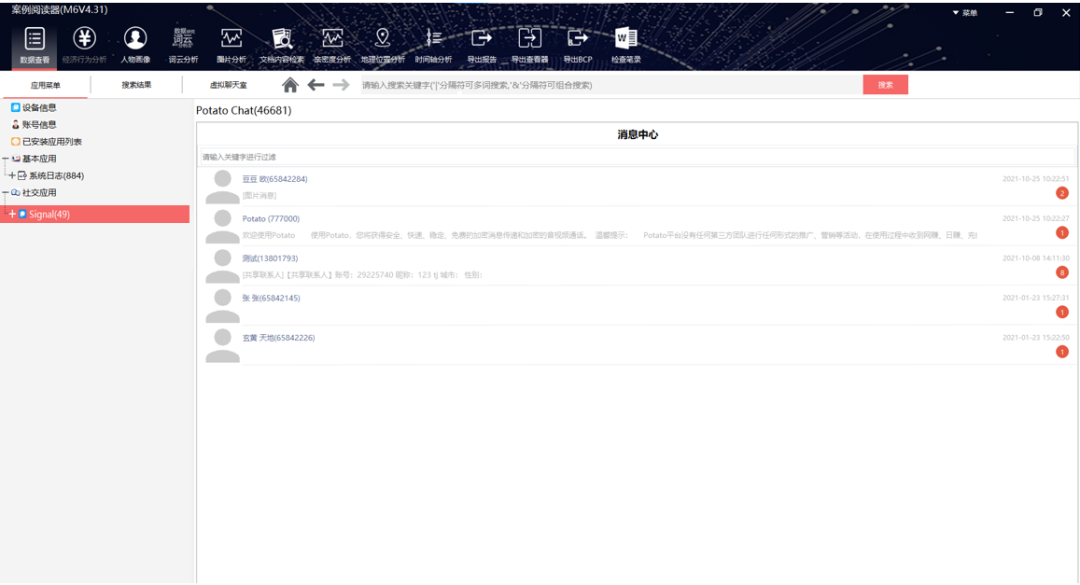Image resolution: width=1080 pixels, height=585 pixels.
Task: Select the Signal(49) tree item
Action: pyautogui.click(x=49, y=214)
